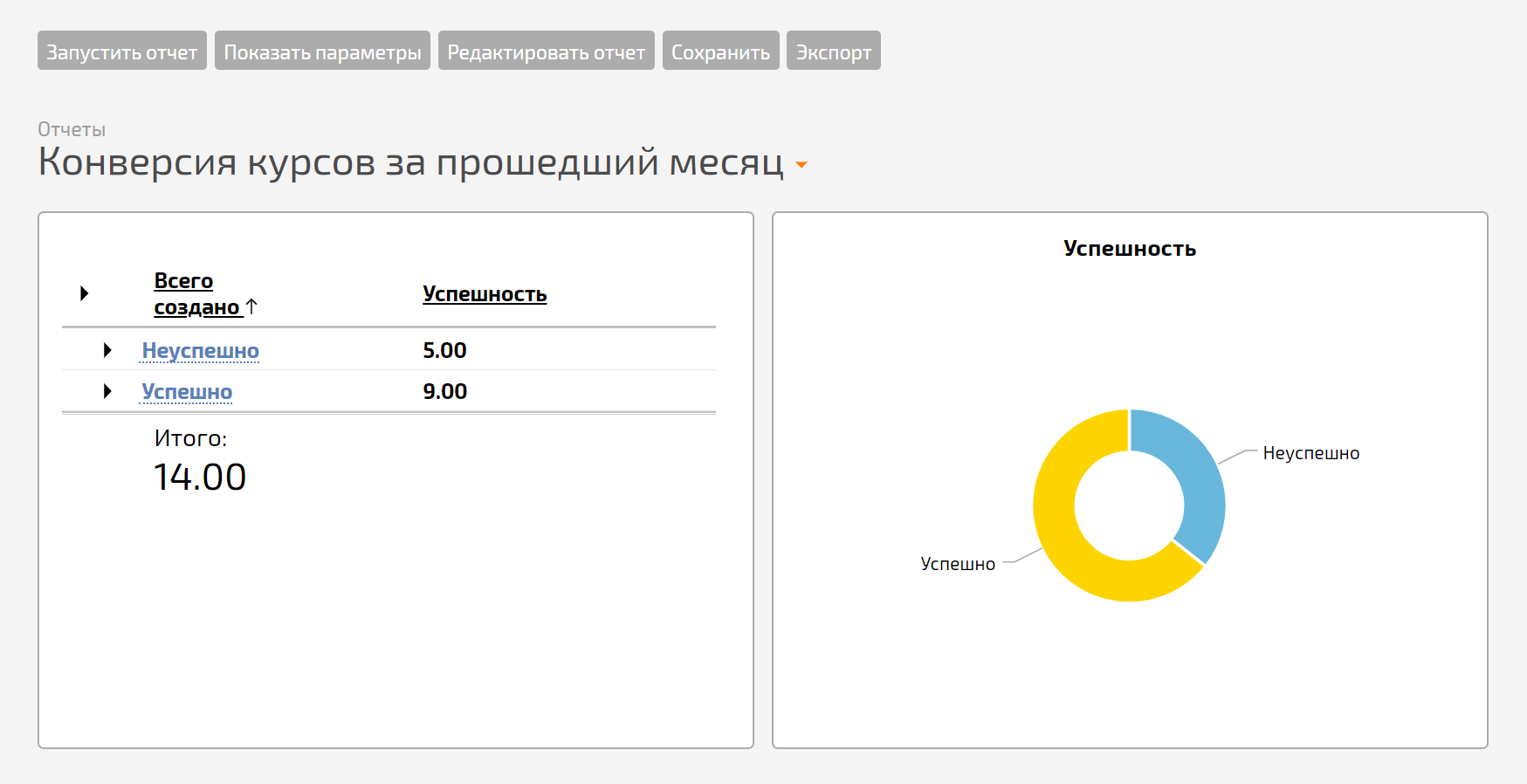Click the Итого: label
Screen dimensions: 1527x784
[x=190, y=438]
